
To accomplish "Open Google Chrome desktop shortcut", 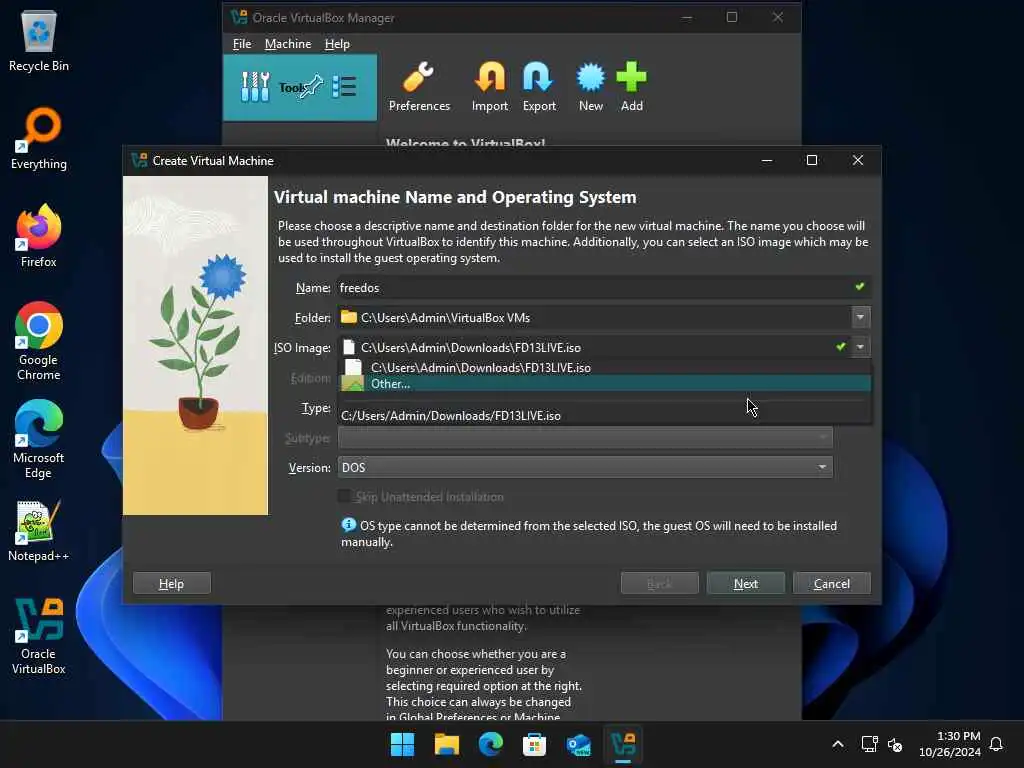I will coord(39,341).
